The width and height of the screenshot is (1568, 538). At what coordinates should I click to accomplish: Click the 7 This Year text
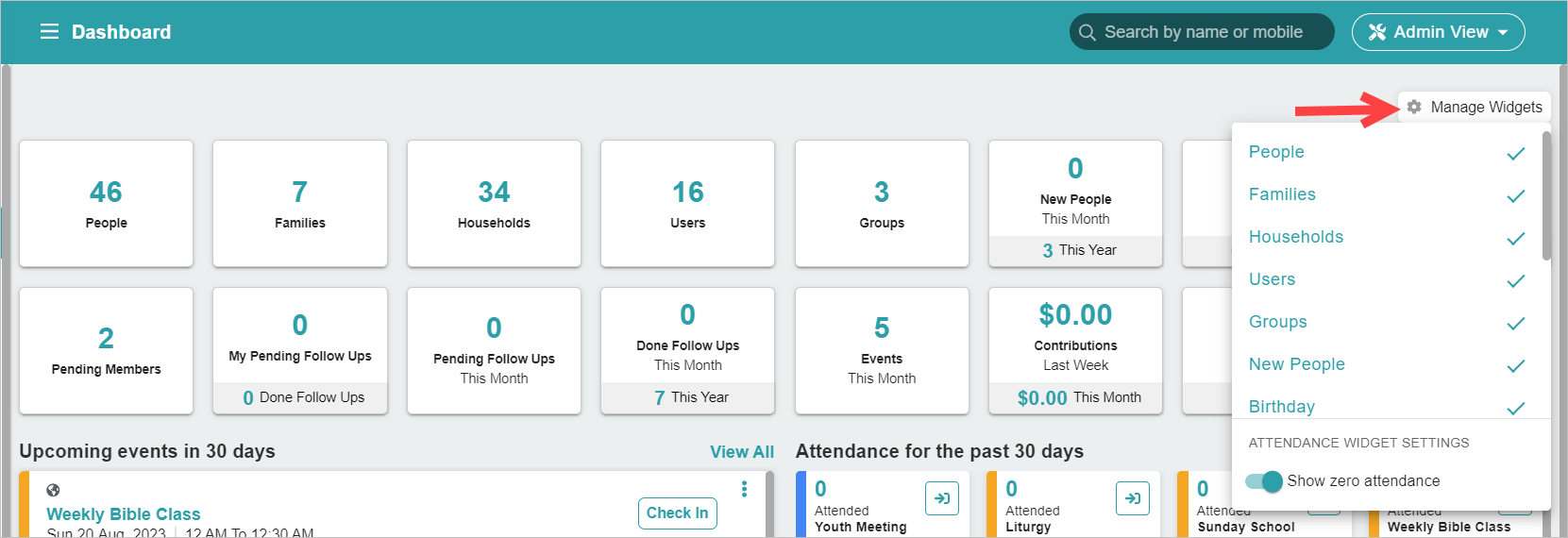pos(691,397)
